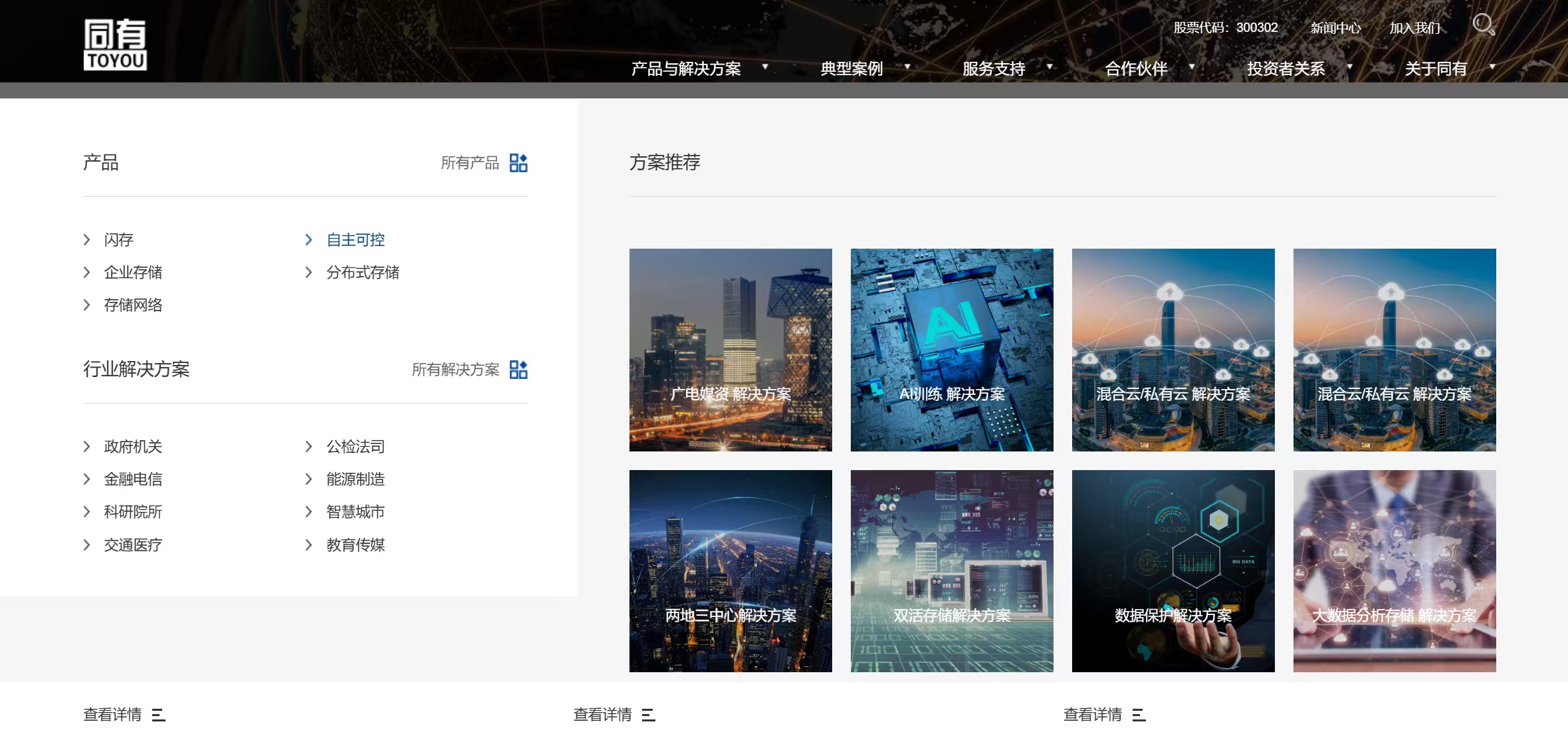
Task: Click grid icon beside 所有产品
Action: (x=518, y=163)
